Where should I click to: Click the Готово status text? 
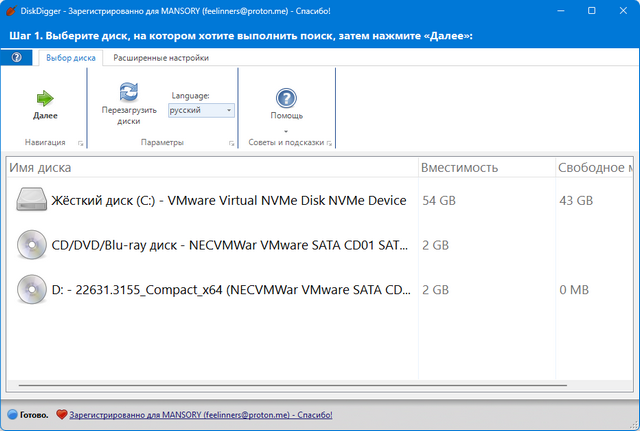(x=34, y=415)
